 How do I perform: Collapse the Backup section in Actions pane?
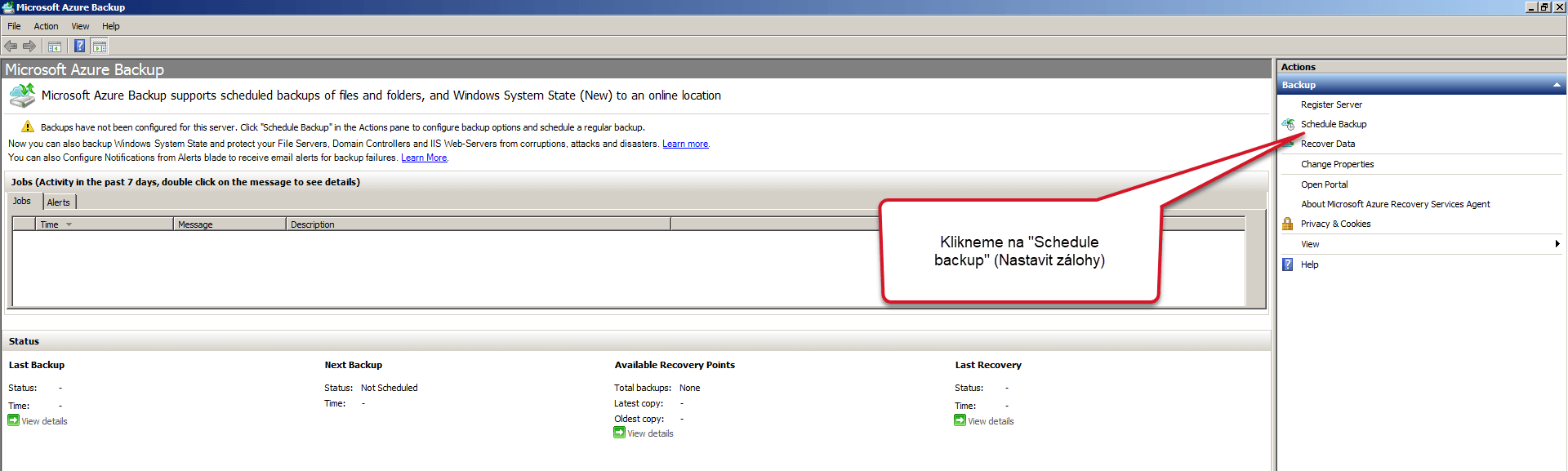click(x=1557, y=85)
